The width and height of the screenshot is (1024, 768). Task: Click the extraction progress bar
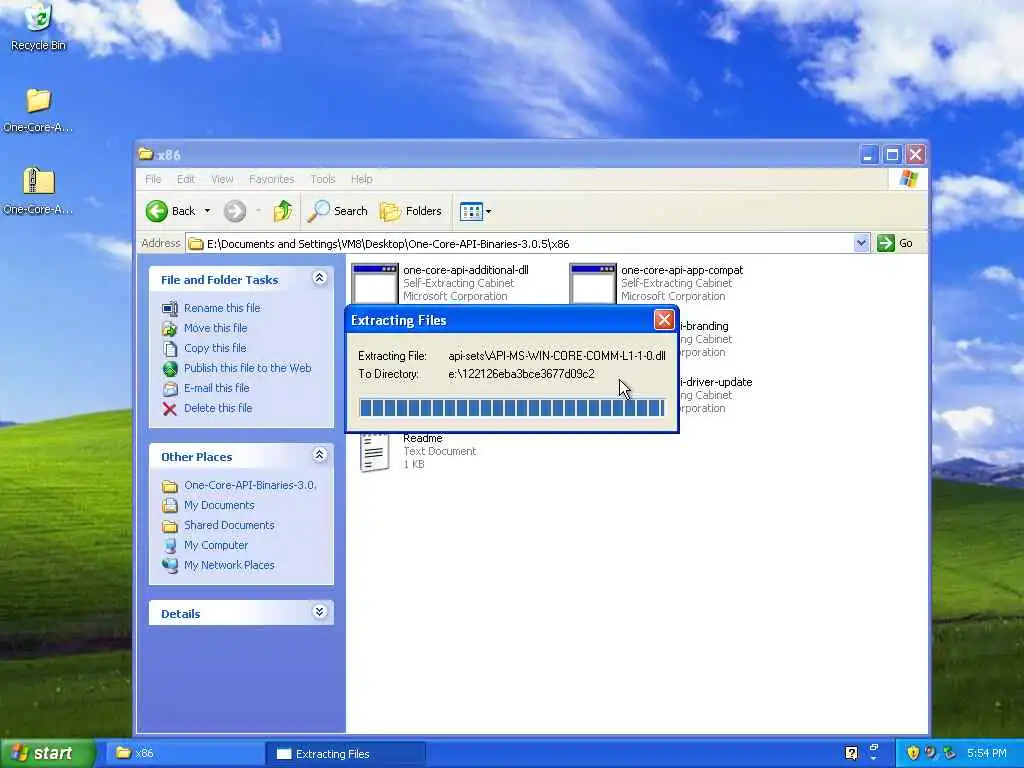(511, 408)
